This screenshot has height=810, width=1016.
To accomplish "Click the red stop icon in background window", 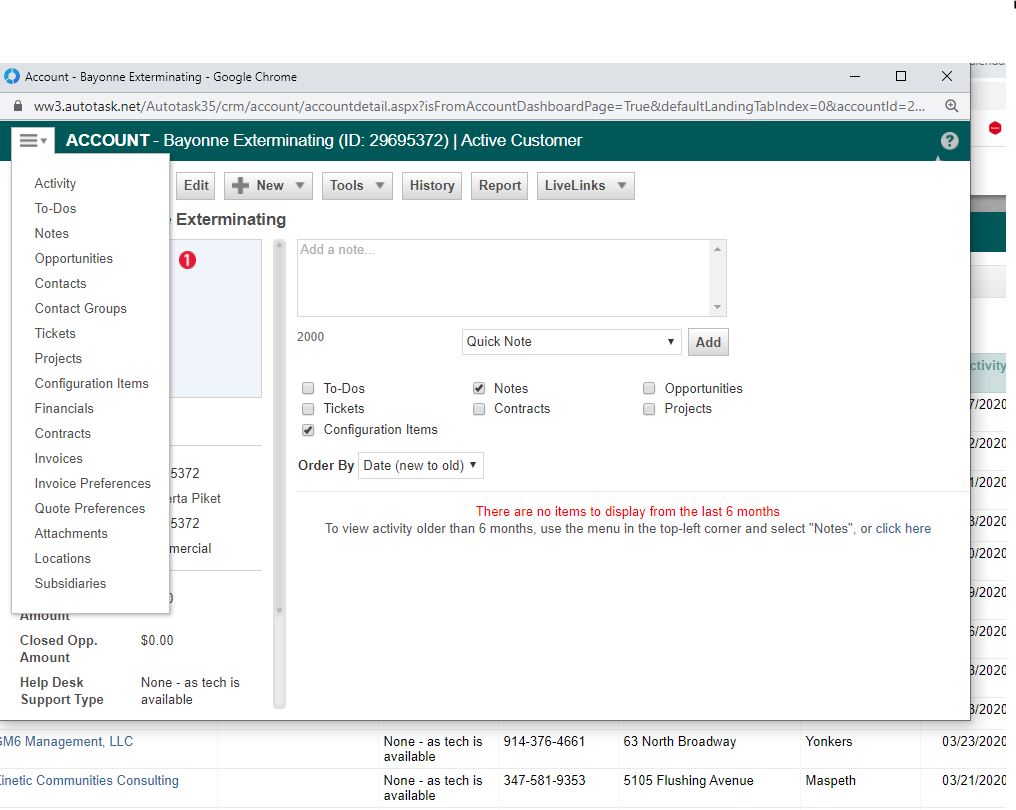I will pyautogui.click(x=995, y=128).
